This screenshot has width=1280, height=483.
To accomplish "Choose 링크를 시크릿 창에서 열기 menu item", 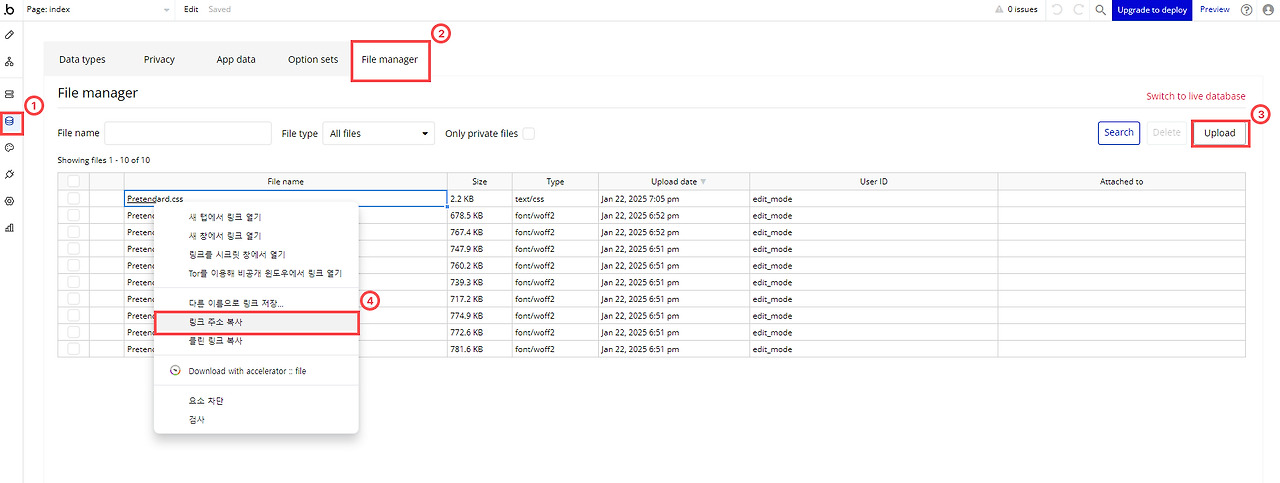I will coord(256,254).
